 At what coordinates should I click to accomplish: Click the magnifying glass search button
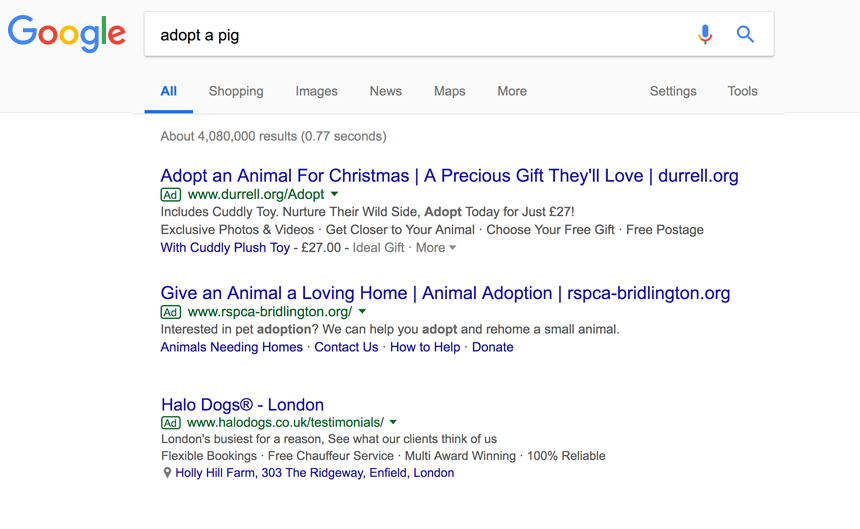point(745,35)
